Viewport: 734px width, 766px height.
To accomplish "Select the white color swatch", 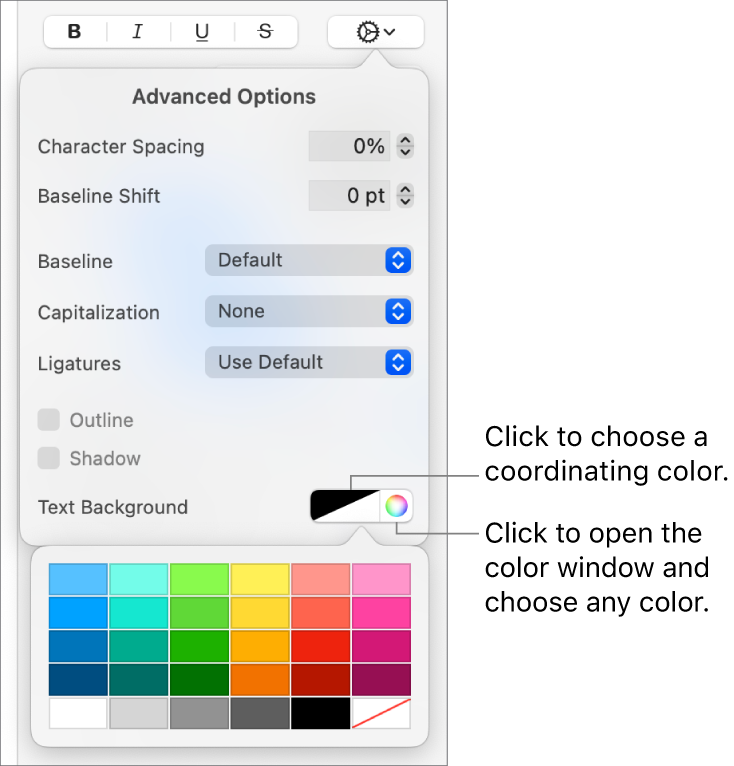I will [78, 713].
